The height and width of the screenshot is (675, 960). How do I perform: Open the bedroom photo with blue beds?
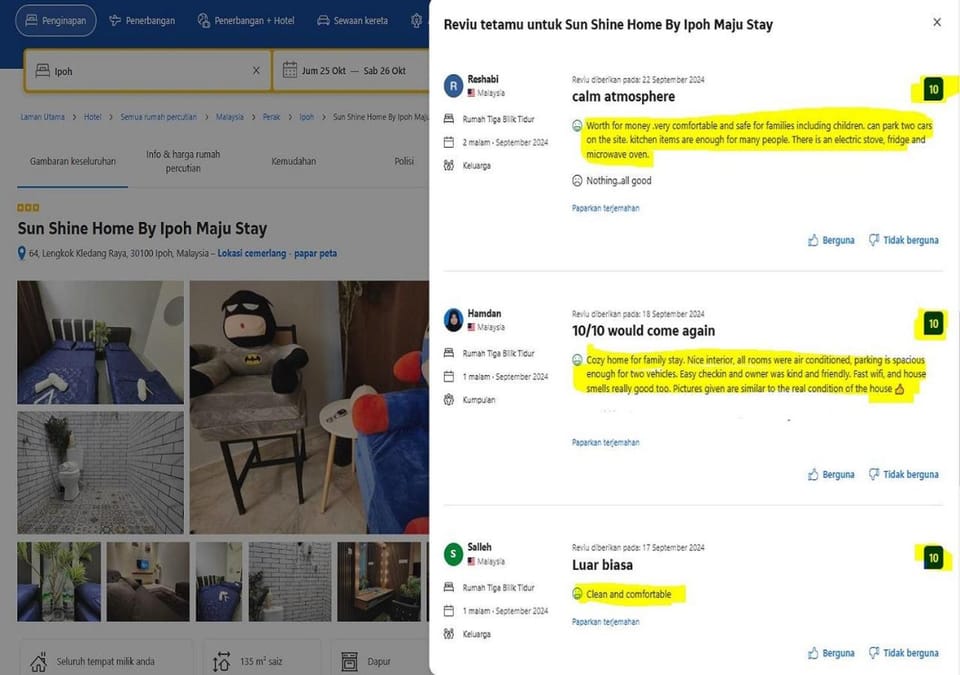(x=100, y=342)
